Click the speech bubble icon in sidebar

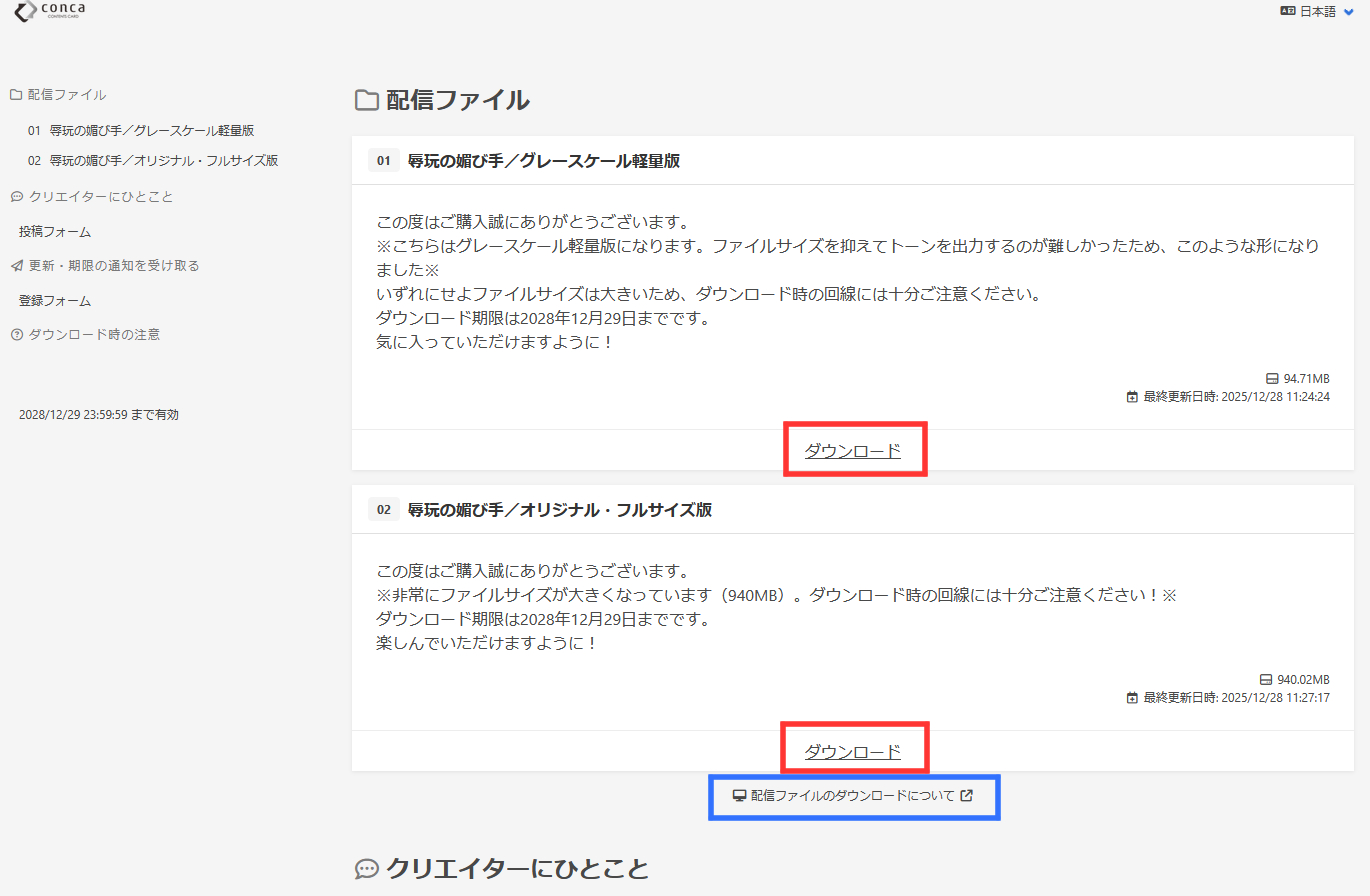click(16, 197)
